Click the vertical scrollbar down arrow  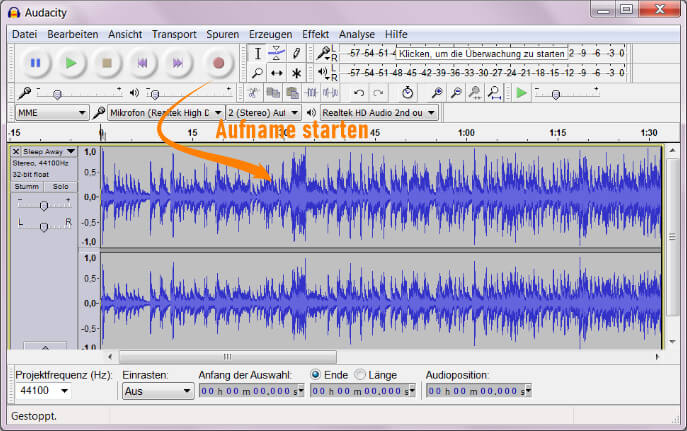673,341
